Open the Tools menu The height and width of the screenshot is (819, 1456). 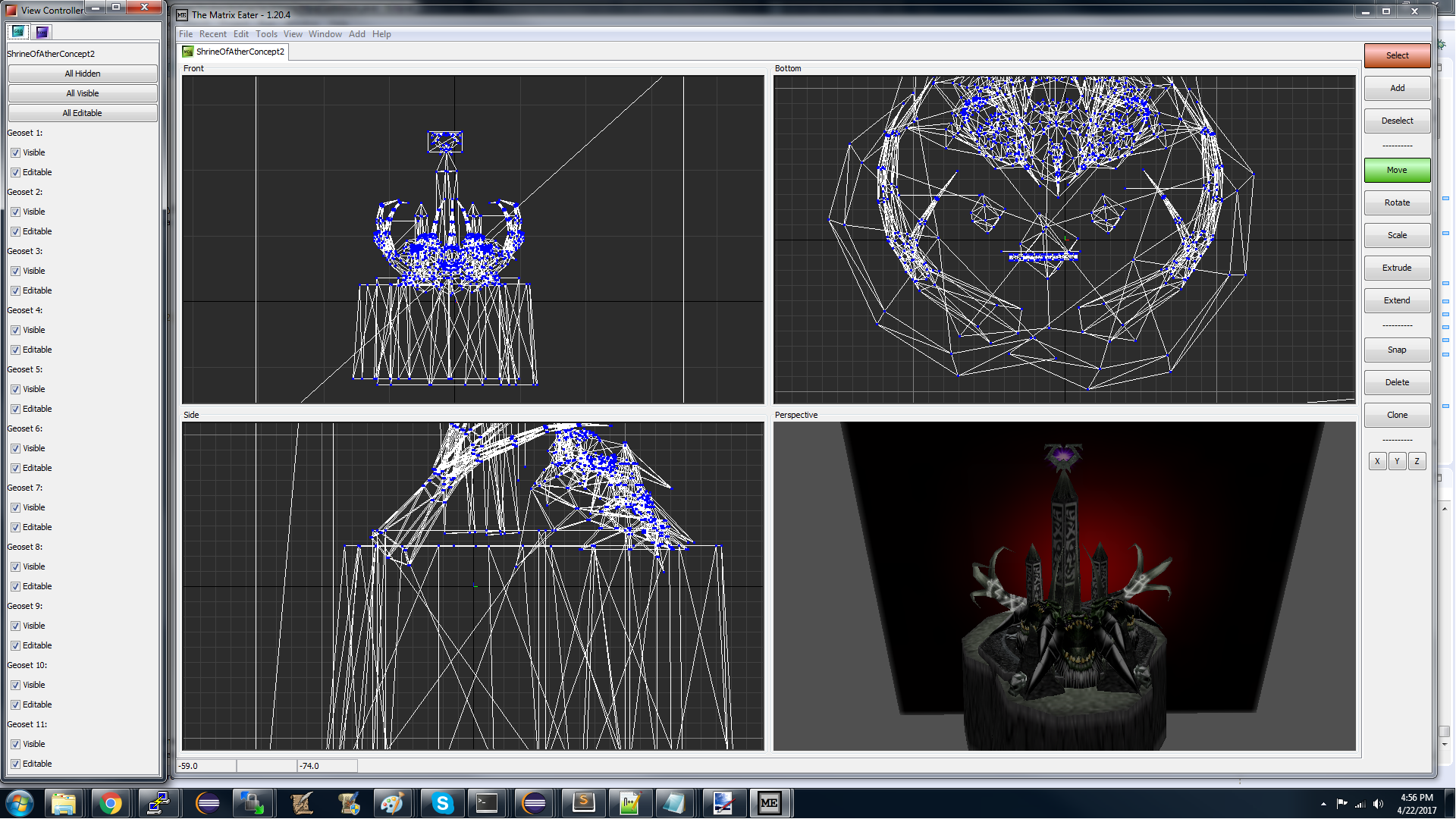click(x=266, y=34)
